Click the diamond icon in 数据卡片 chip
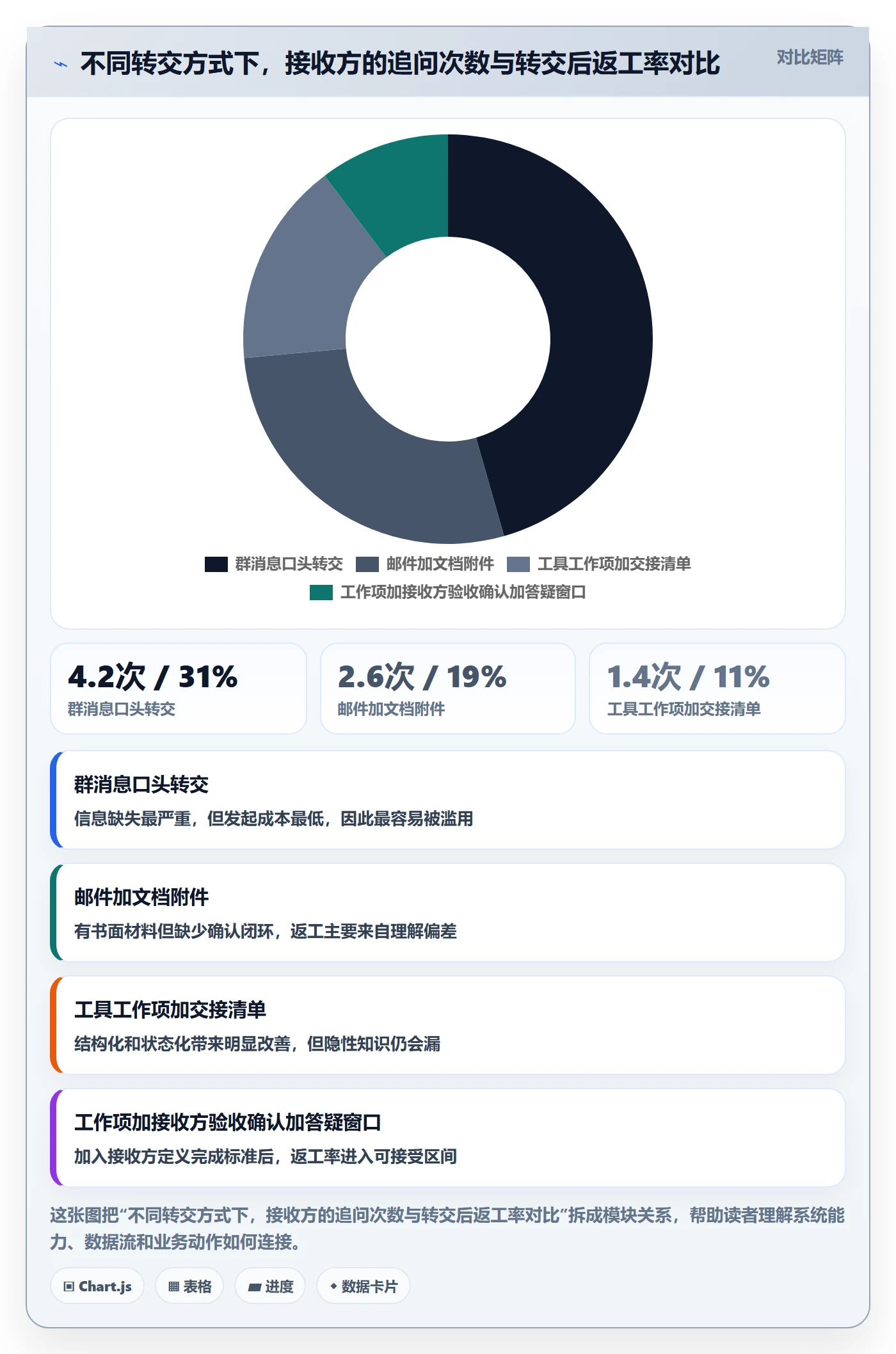This screenshot has width=896, height=1354. coord(333,1286)
